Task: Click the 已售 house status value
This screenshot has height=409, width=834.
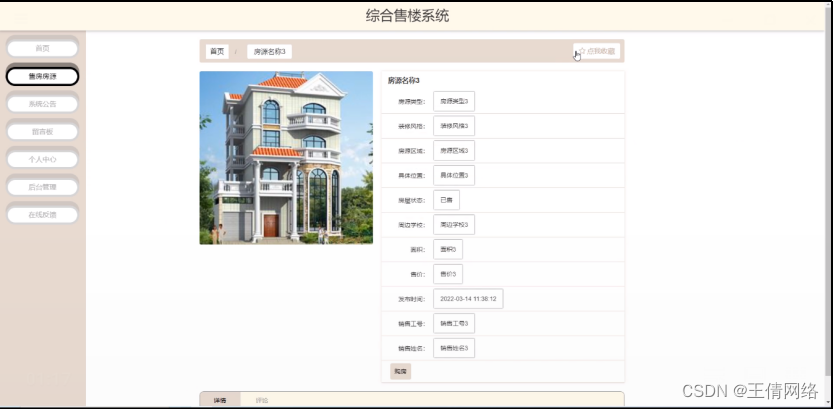Action: [x=446, y=200]
